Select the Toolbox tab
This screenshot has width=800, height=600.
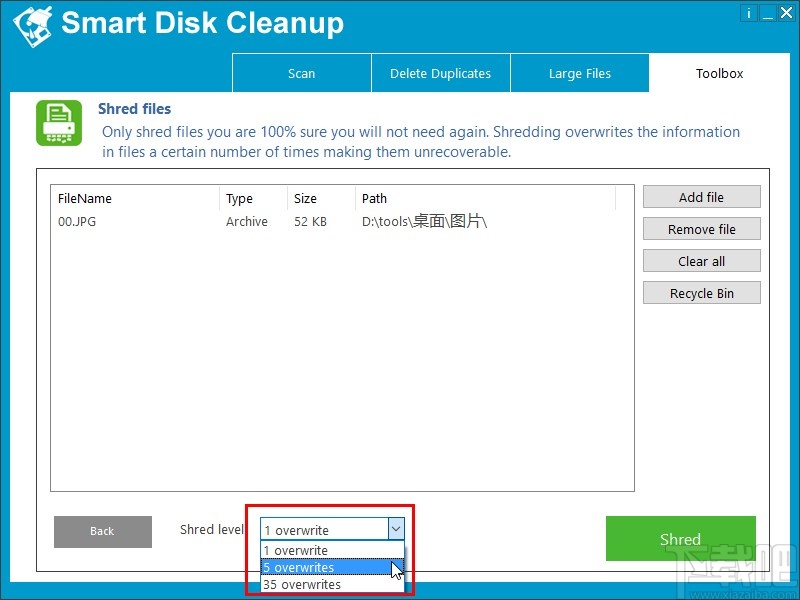(719, 73)
